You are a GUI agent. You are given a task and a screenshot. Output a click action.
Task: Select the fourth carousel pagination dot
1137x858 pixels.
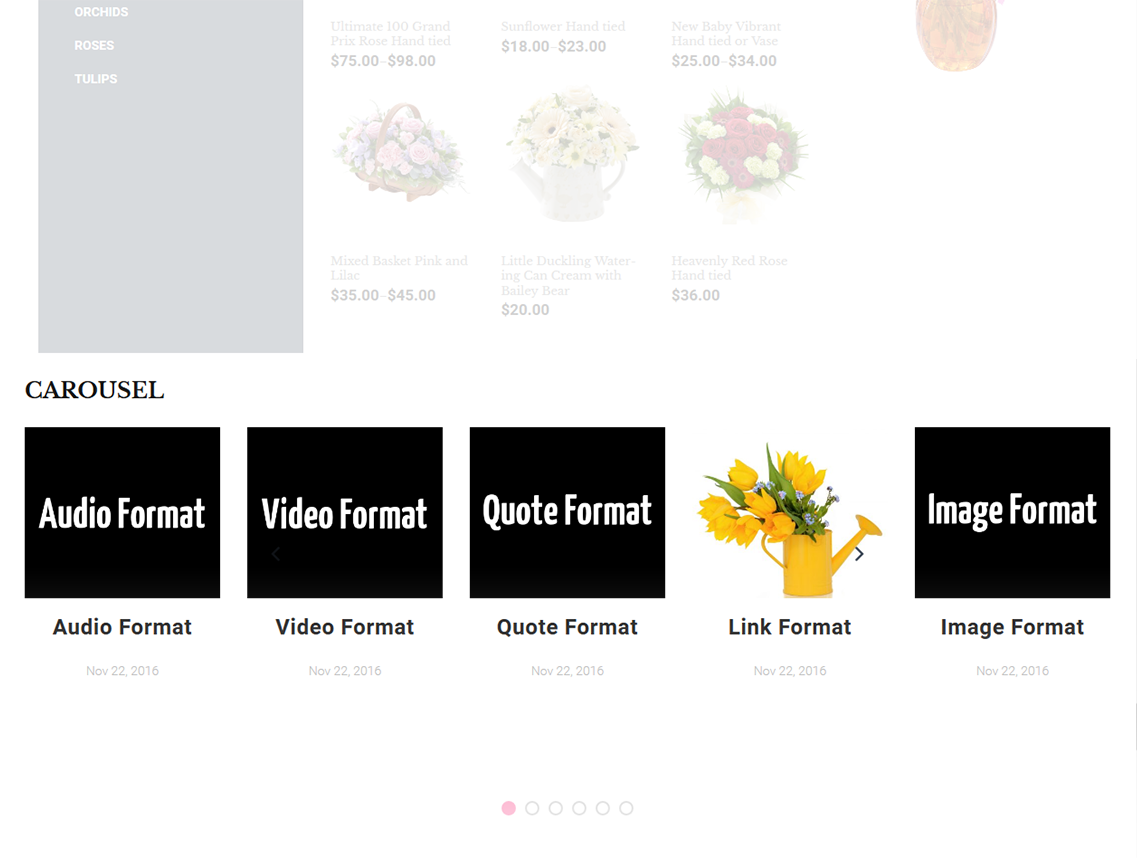tap(579, 808)
